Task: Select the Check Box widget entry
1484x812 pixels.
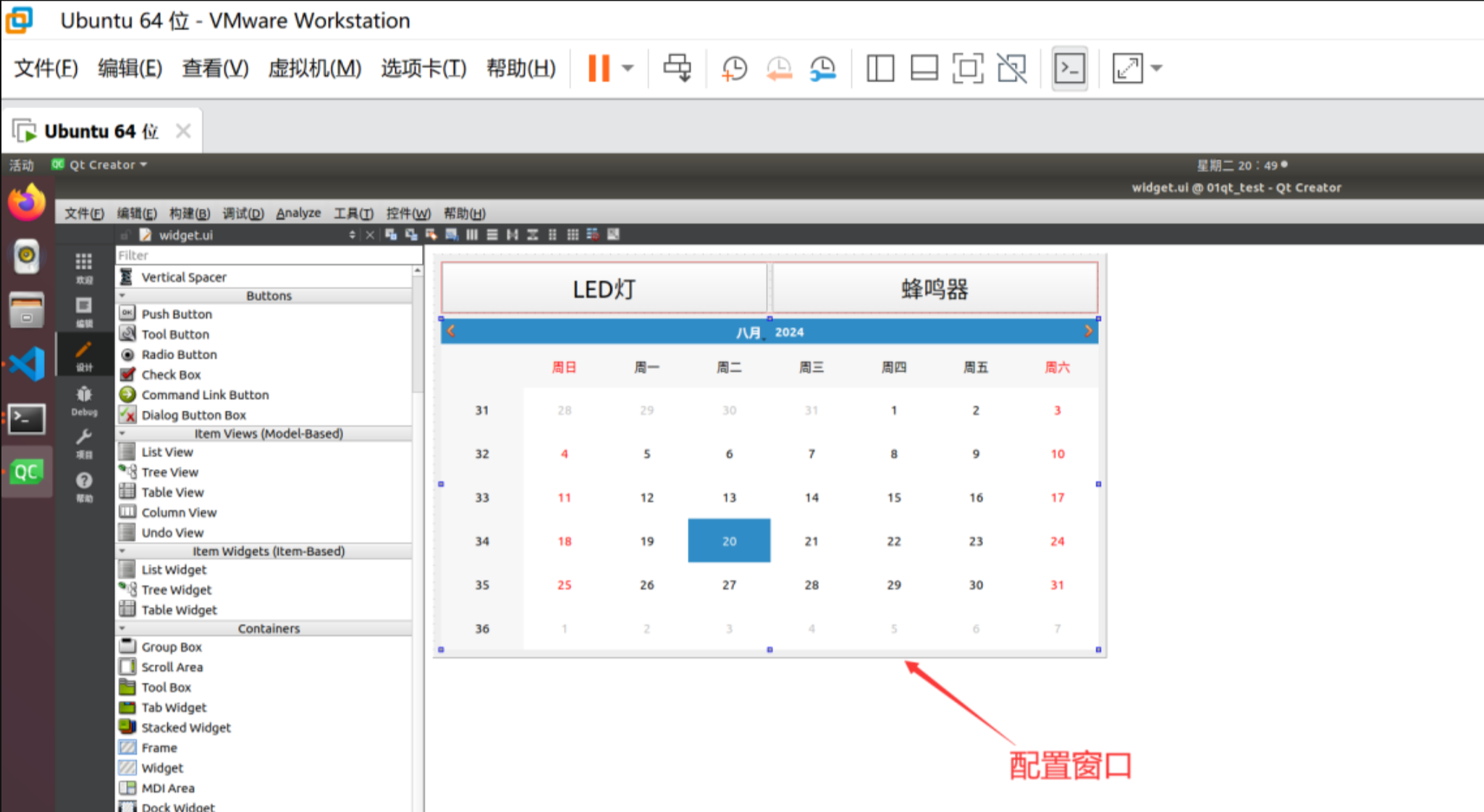Action: click(x=171, y=375)
